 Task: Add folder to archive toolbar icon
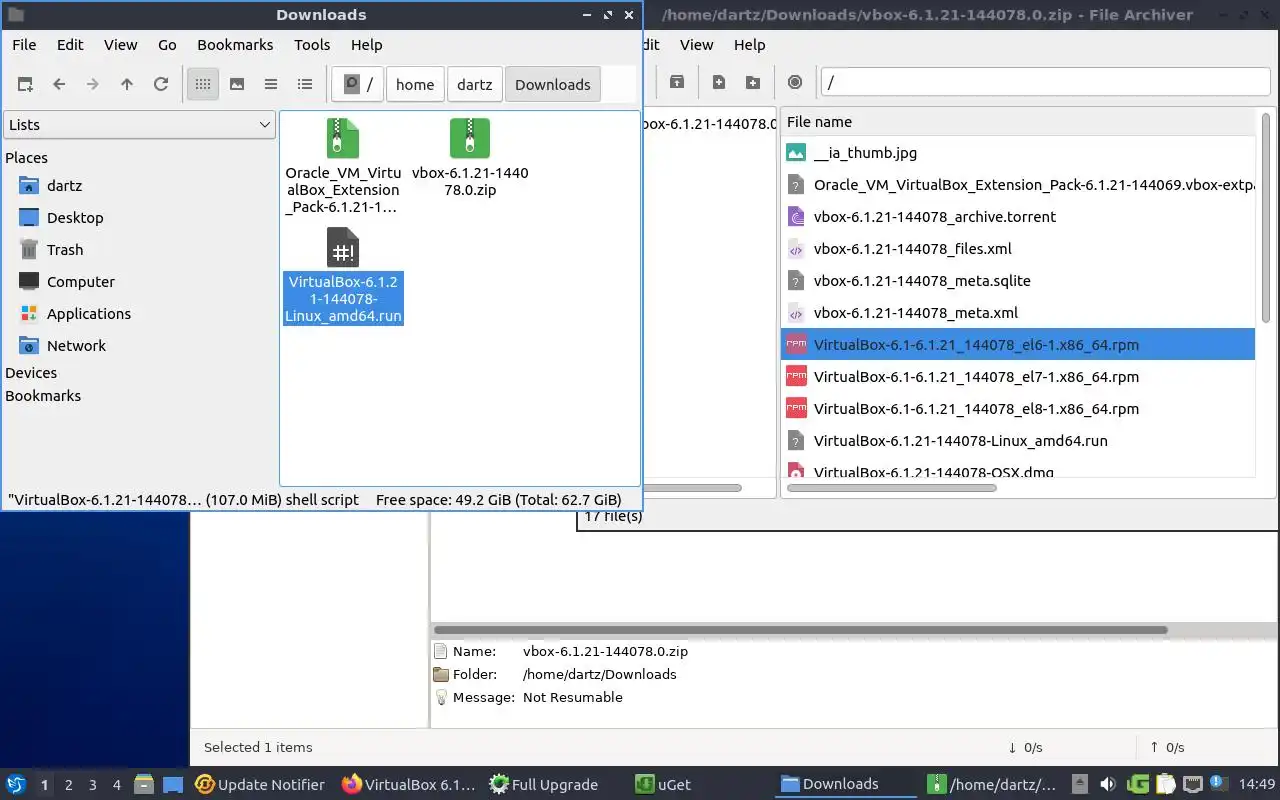753,82
